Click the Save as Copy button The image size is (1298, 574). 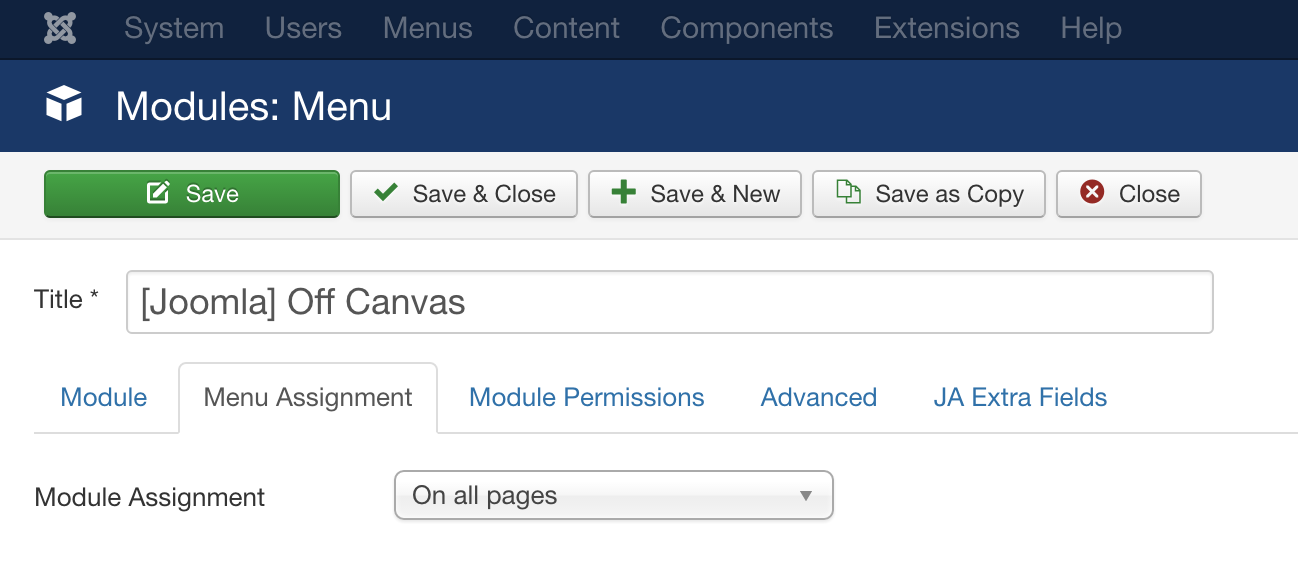929,194
